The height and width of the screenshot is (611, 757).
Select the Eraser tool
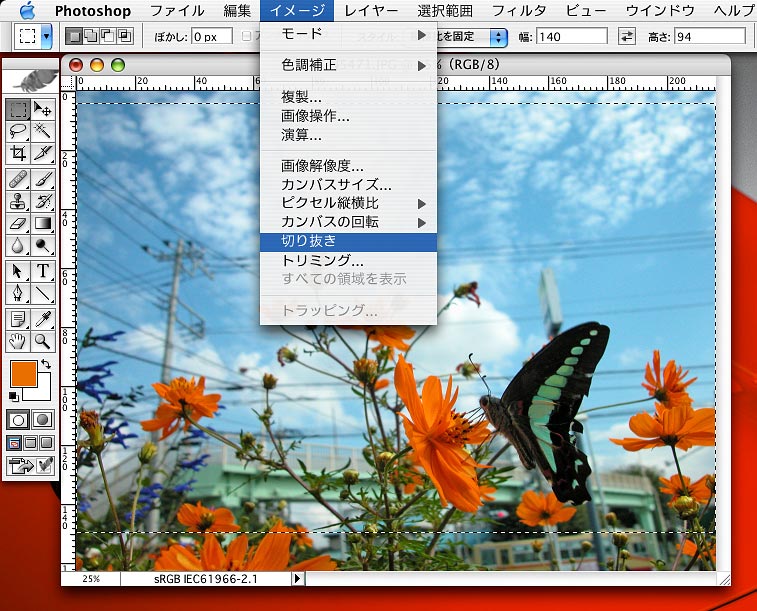(18, 223)
